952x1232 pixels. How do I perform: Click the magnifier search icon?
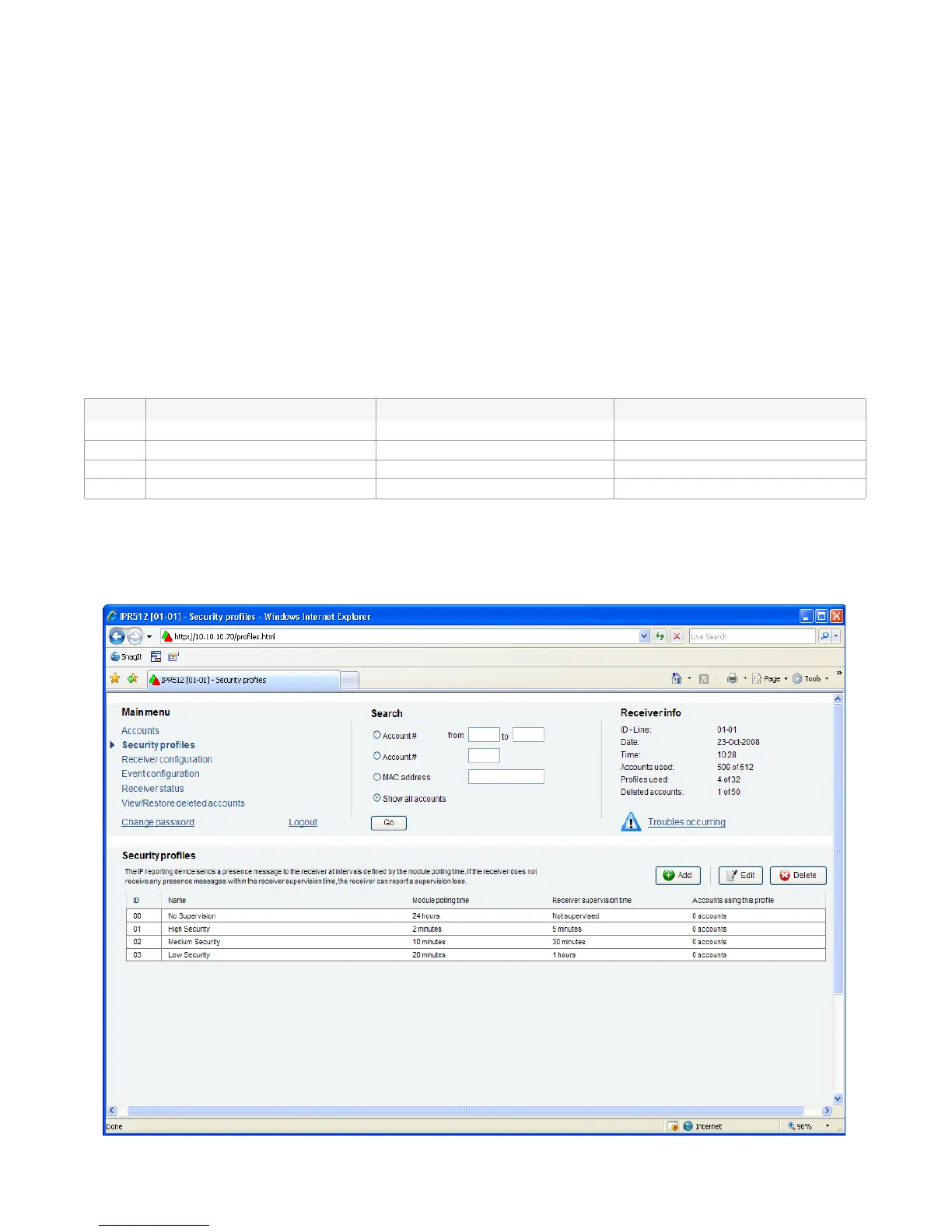(824, 636)
